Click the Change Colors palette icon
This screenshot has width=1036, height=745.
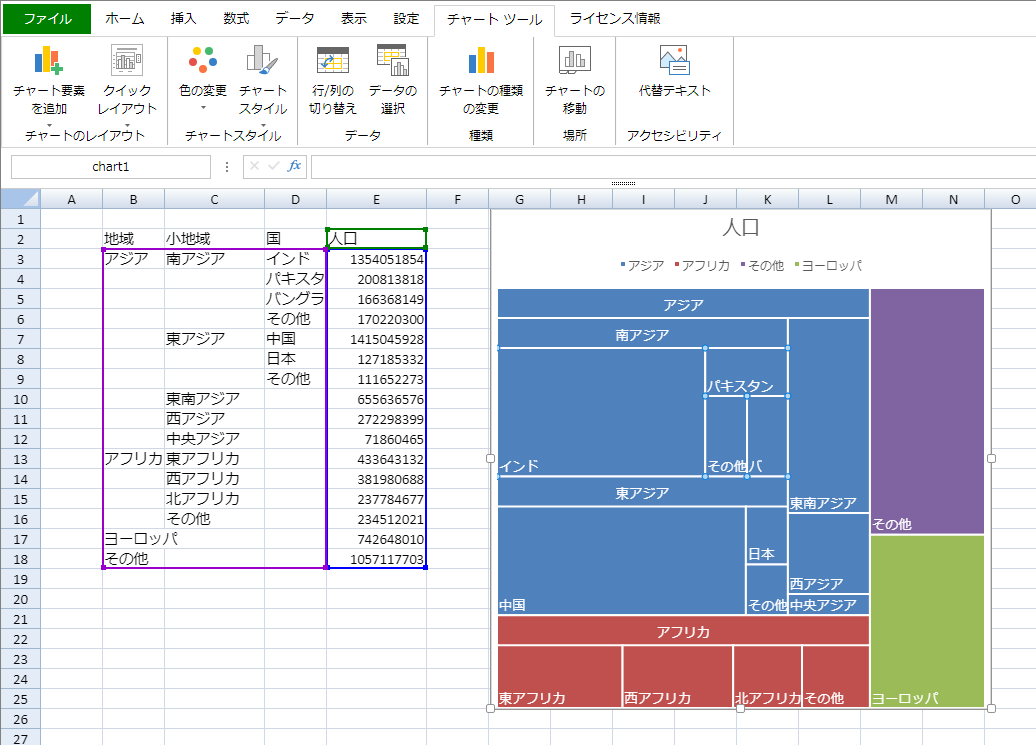[x=203, y=61]
